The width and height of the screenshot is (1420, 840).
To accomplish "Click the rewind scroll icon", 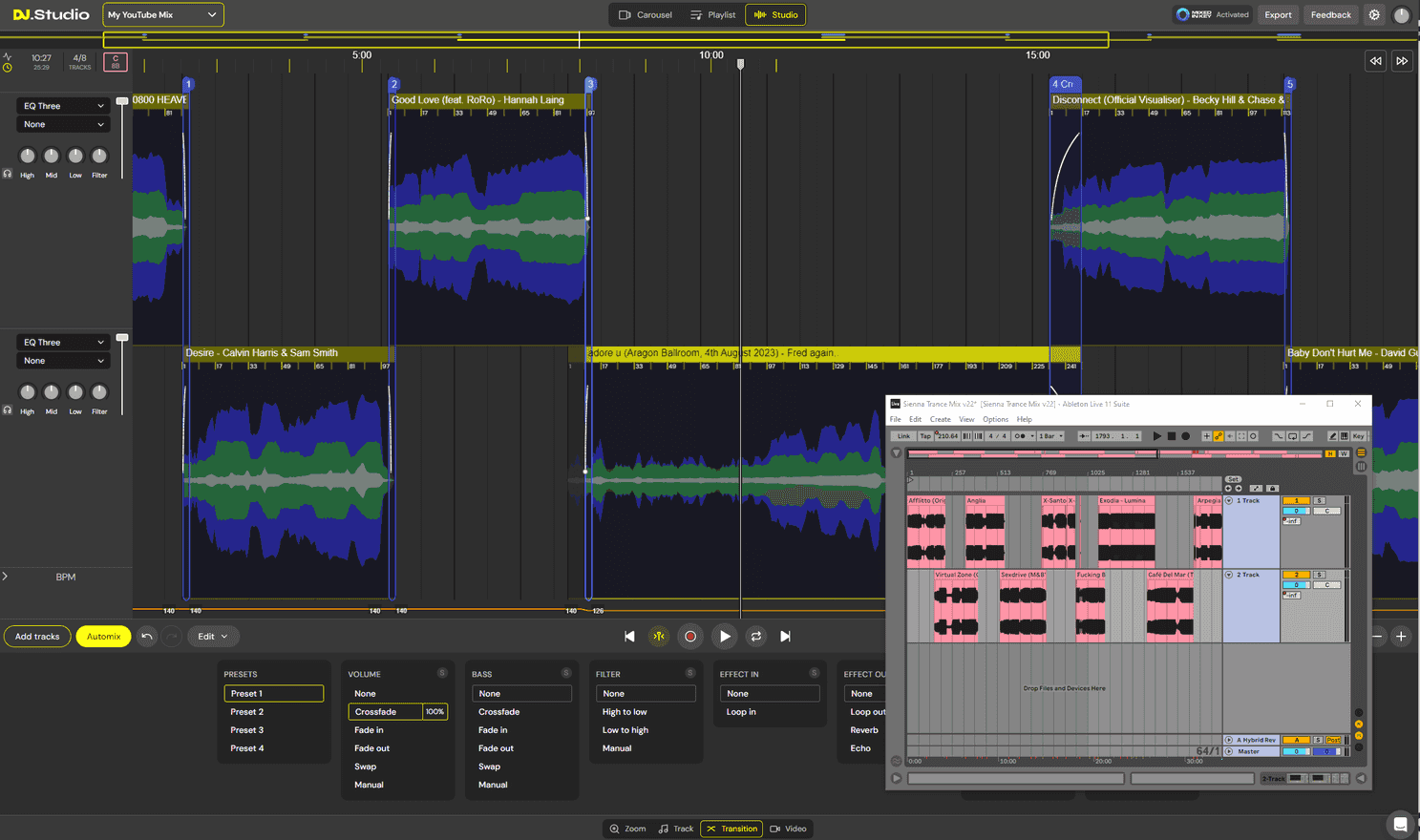I will click(1375, 61).
